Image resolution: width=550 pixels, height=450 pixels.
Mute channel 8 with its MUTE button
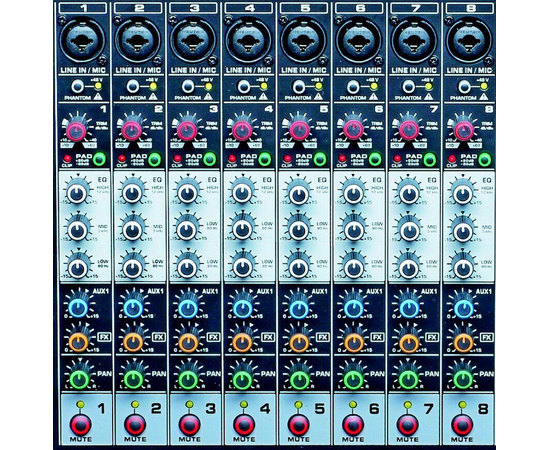(x=462, y=425)
